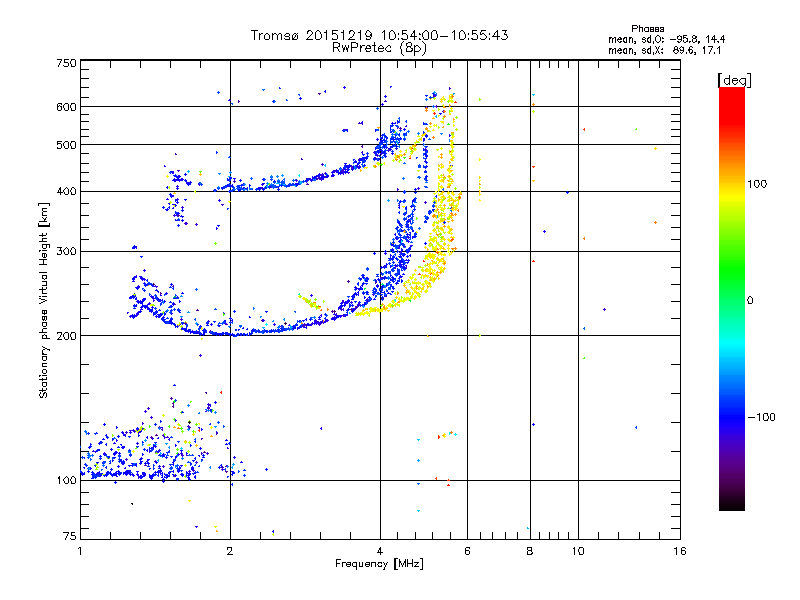Click the y-axis tick label '600'
800x600 pixels.
point(66,107)
